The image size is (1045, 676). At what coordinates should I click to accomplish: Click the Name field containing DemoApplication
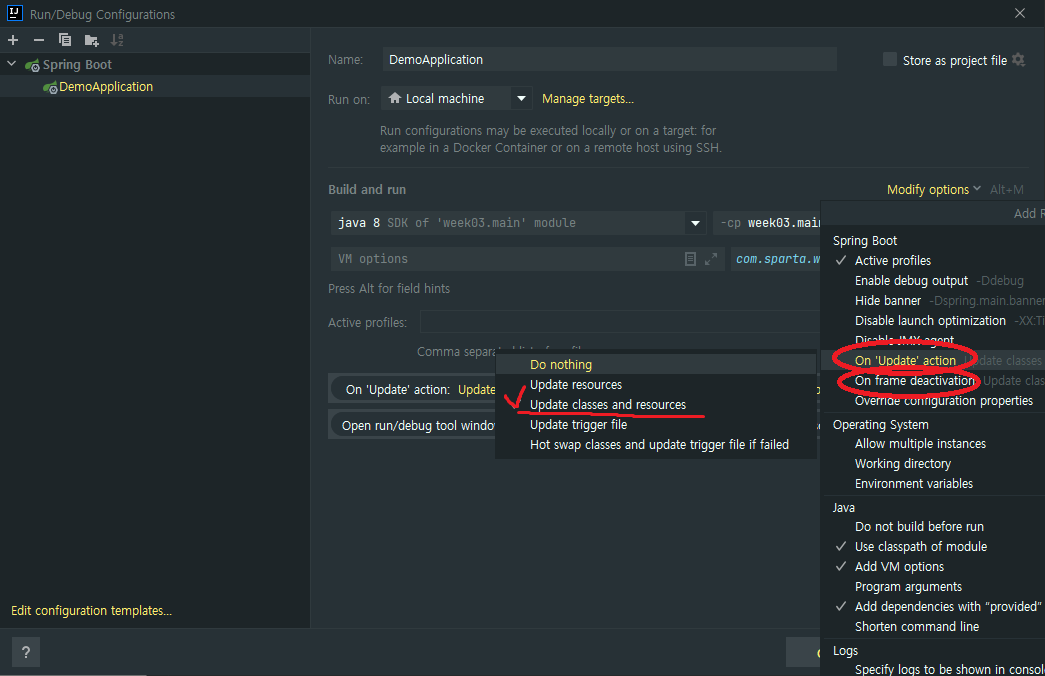click(609, 59)
